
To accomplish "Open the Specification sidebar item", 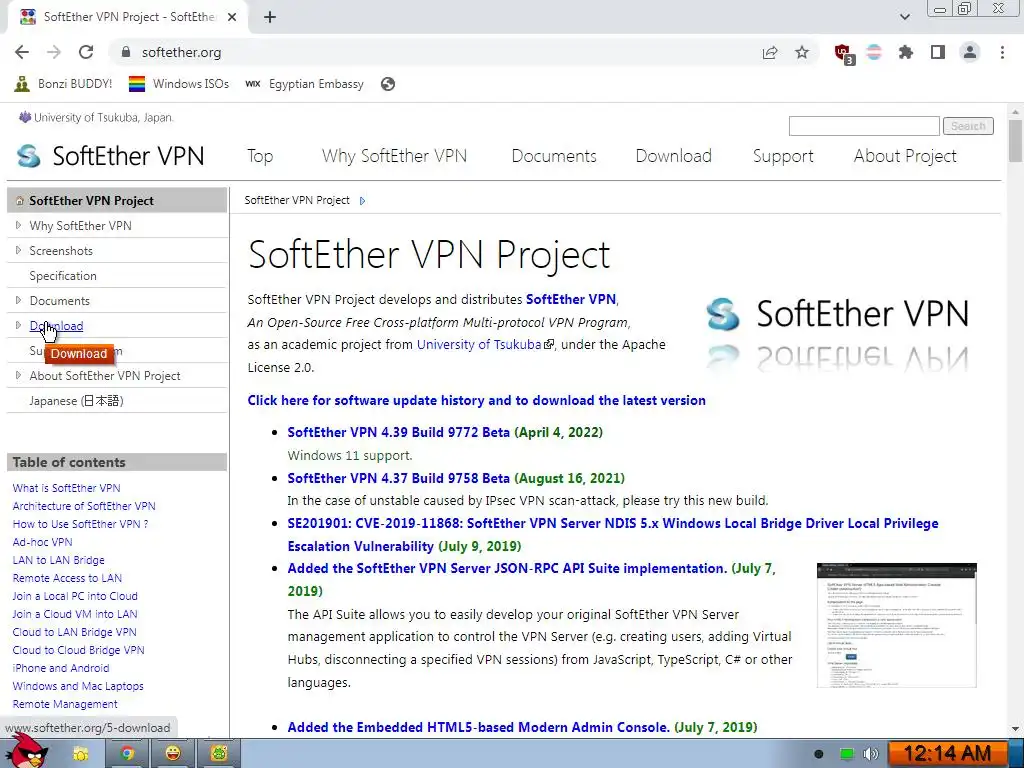I will (63, 276).
